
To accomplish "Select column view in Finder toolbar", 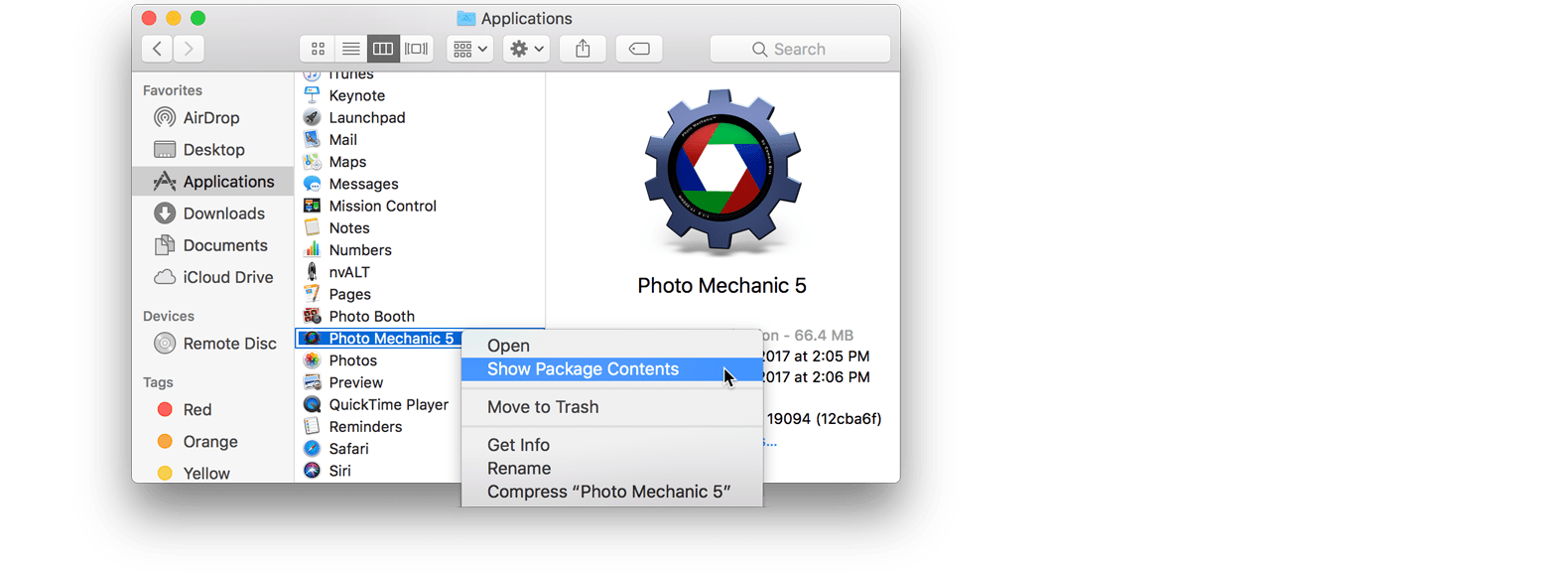I will pos(383,49).
